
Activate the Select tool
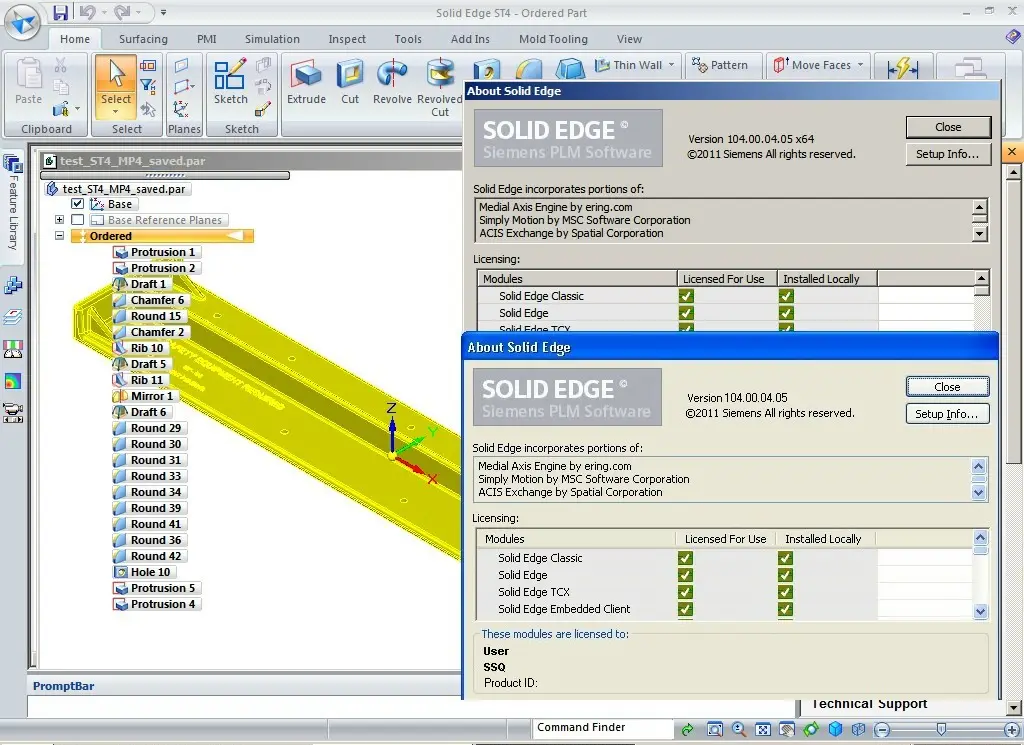(x=116, y=81)
